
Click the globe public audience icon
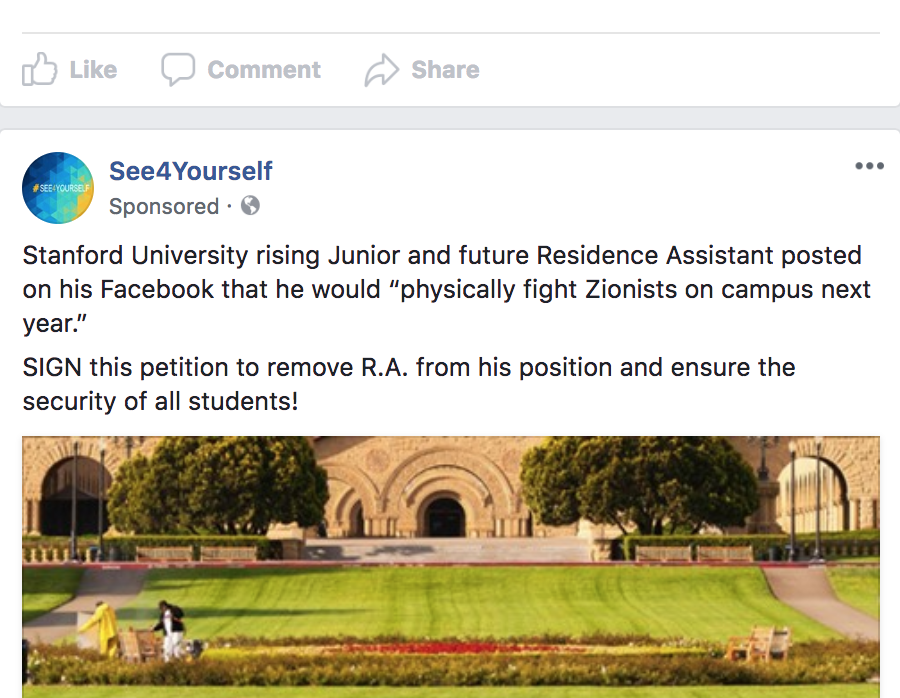point(251,206)
